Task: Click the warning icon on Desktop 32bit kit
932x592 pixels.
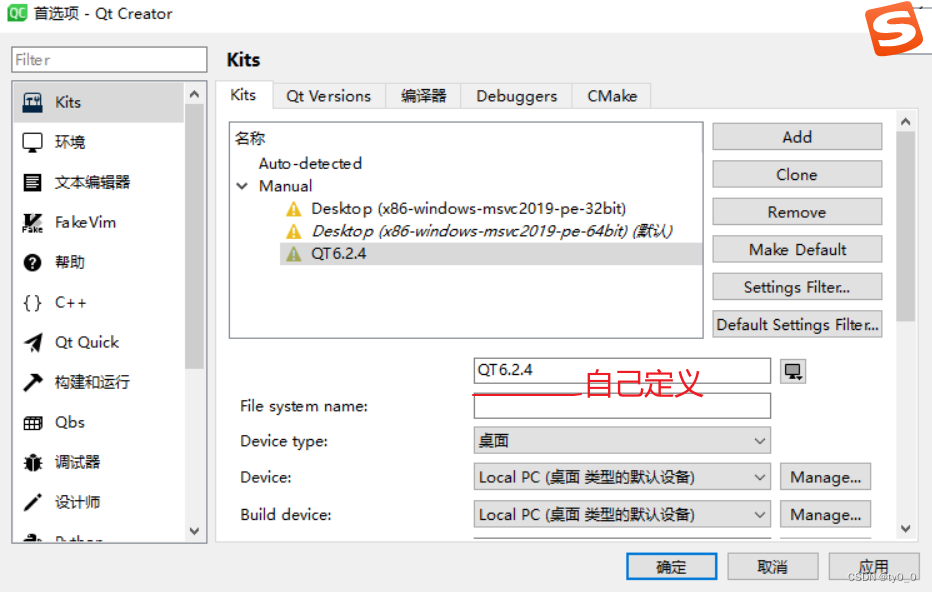Action: coord(294,209)
